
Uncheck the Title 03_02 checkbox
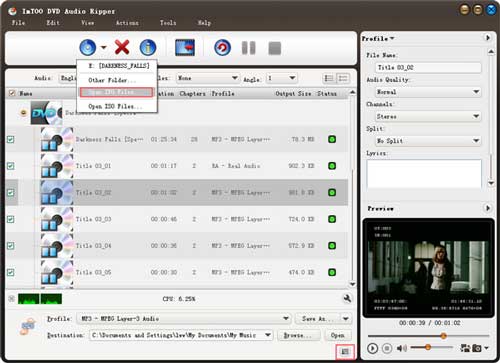11,193
